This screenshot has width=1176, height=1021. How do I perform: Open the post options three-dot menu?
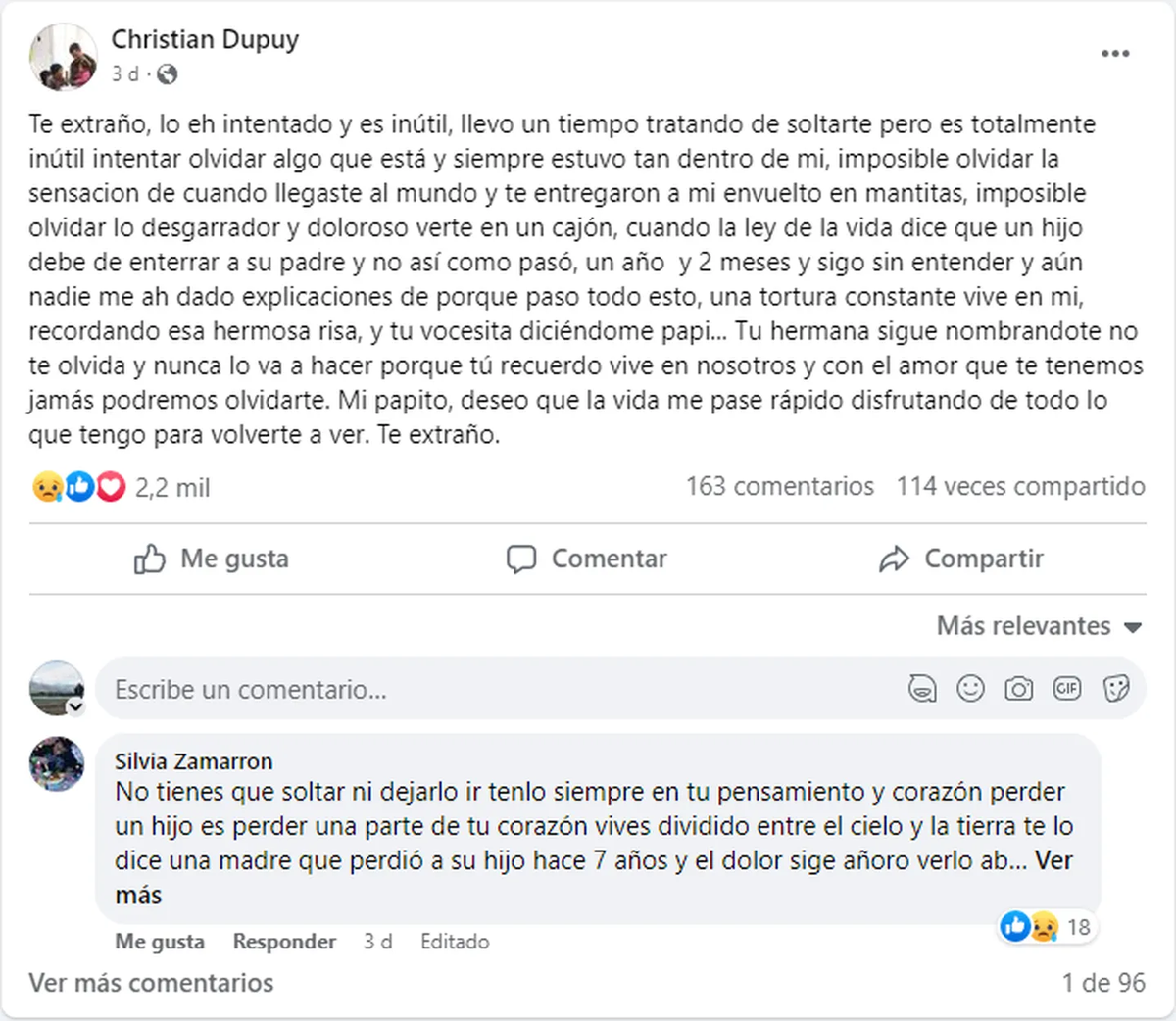coord(1115,54)
